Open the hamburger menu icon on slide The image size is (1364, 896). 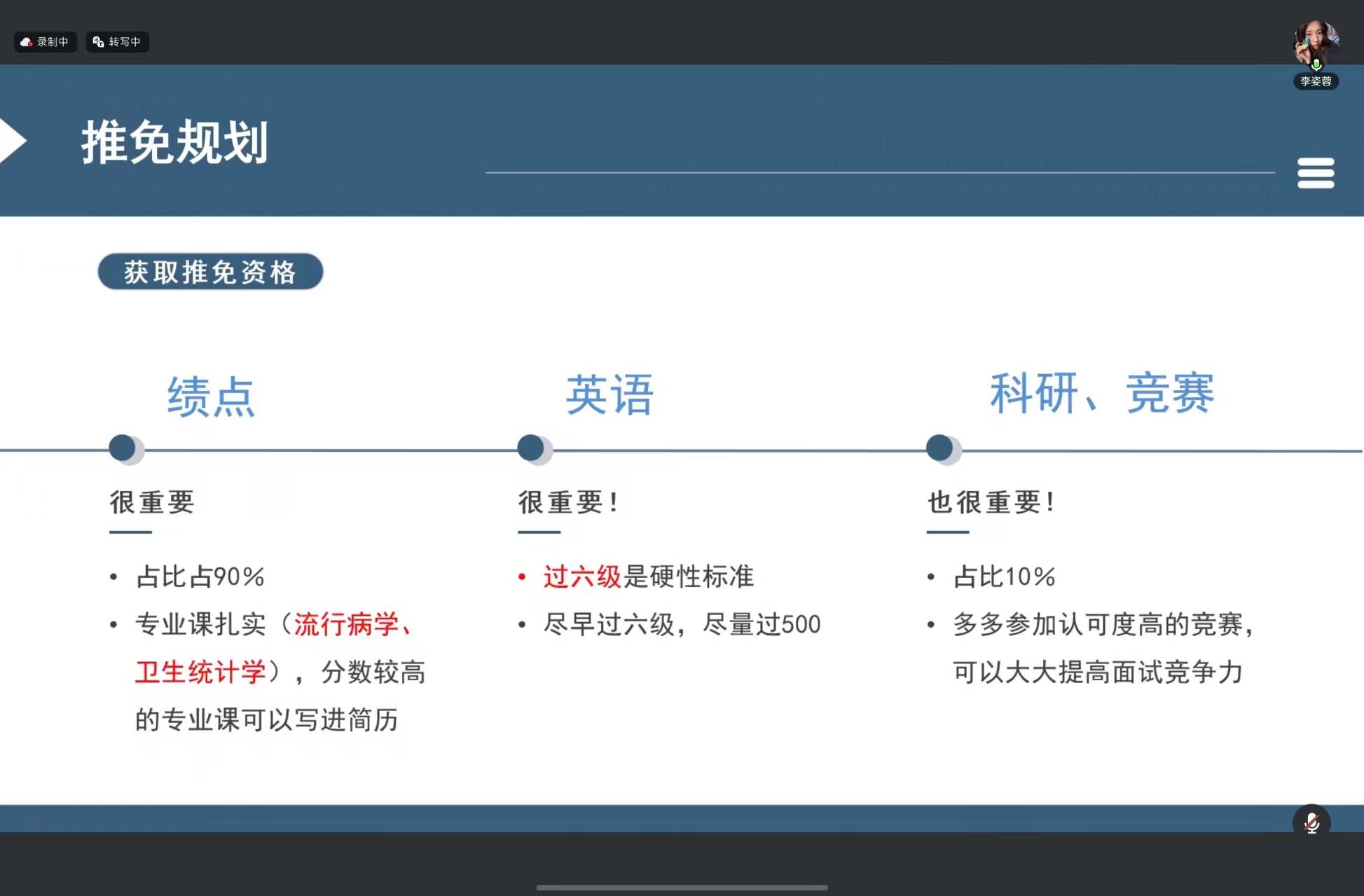(1315, 173)
